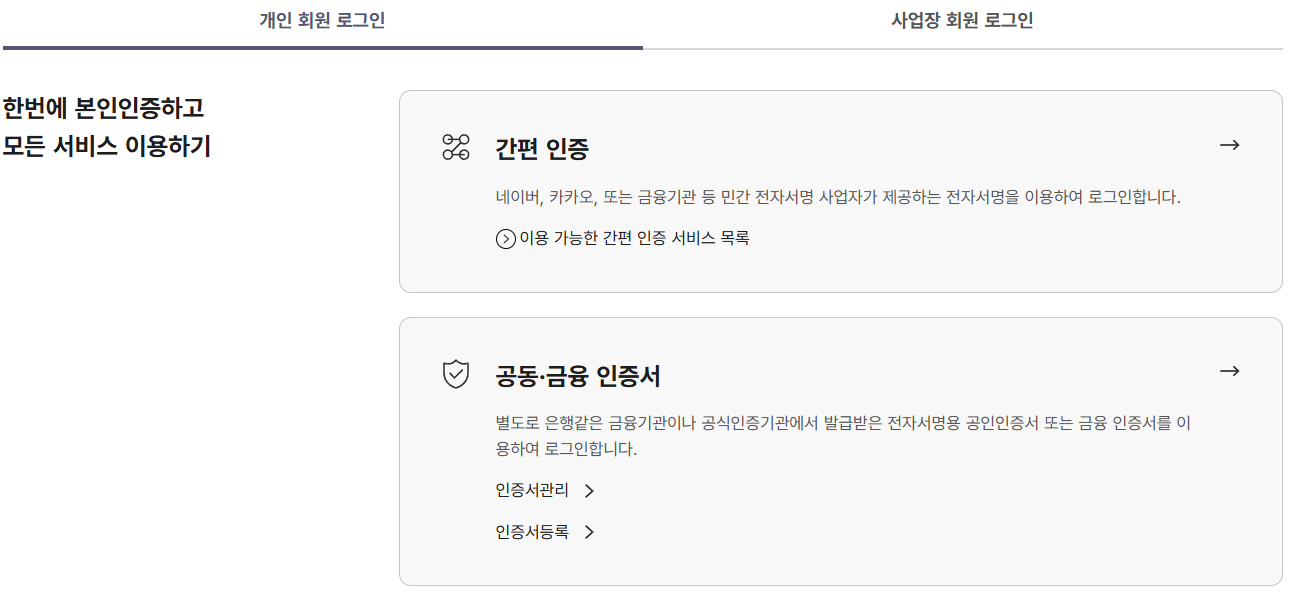
Task: Open 인증서등록
Action: (533, 532)
